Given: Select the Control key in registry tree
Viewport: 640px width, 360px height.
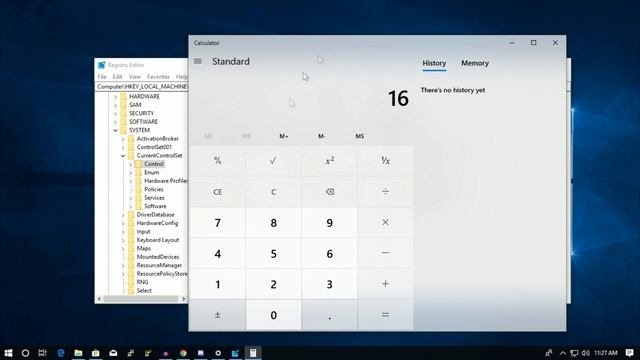Looking at the screenshot, I should pos(154,164).
